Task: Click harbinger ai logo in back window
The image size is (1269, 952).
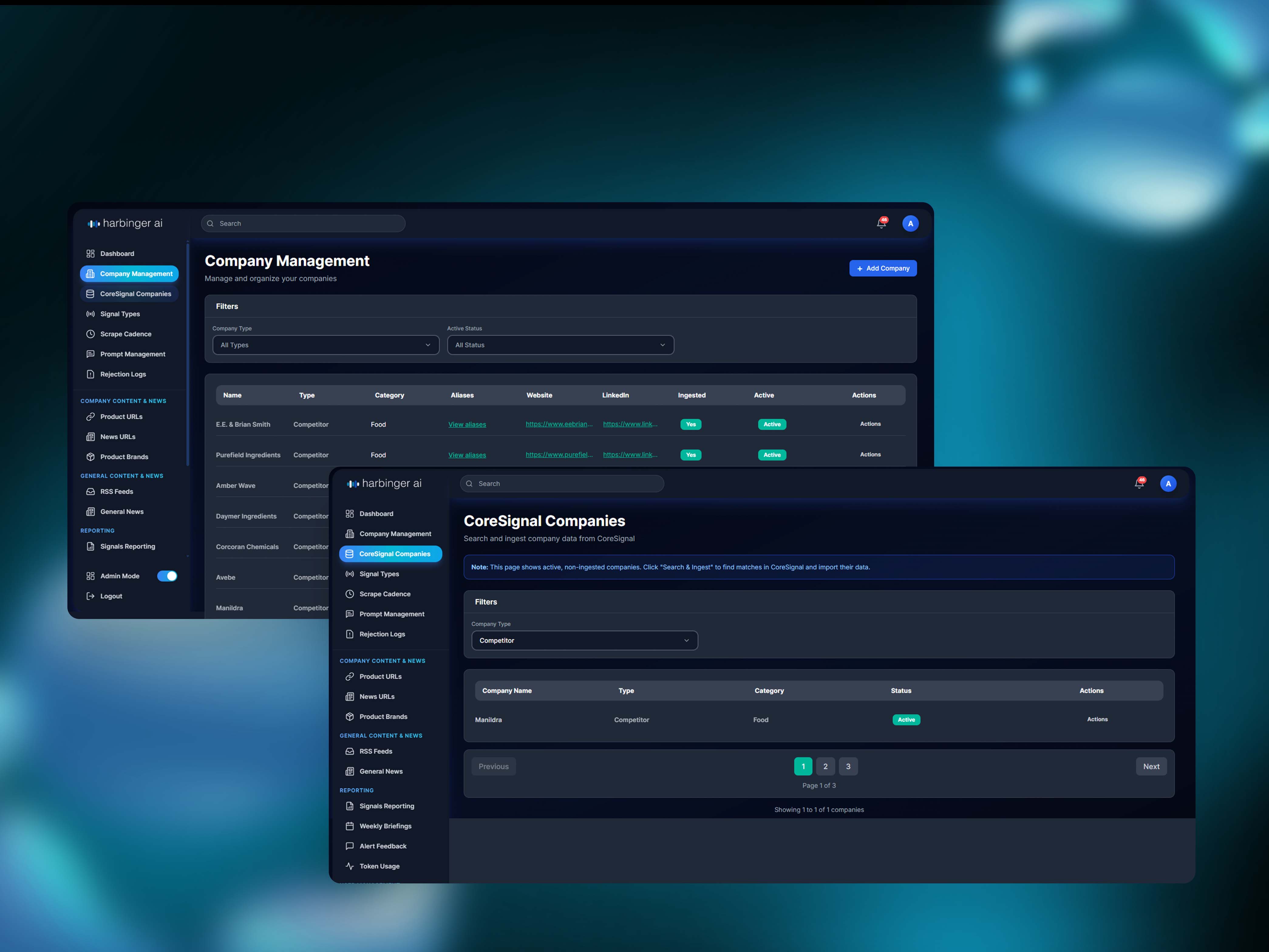Action: pos(125,223)
